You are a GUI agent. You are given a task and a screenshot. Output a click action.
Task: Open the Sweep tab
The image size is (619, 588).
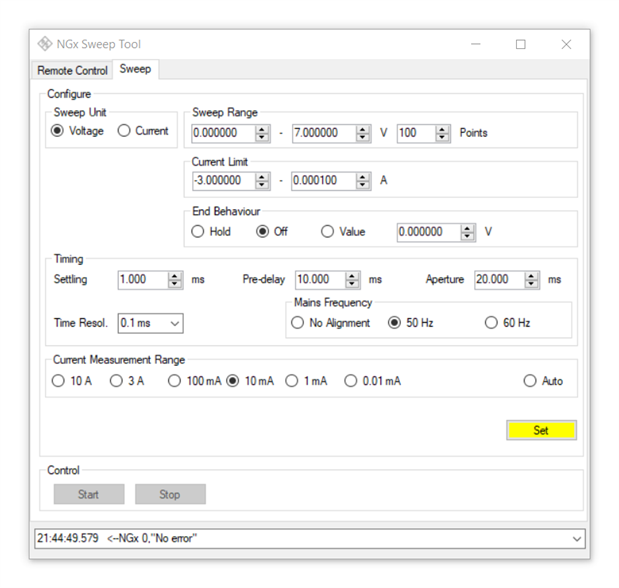click(135, 69)
